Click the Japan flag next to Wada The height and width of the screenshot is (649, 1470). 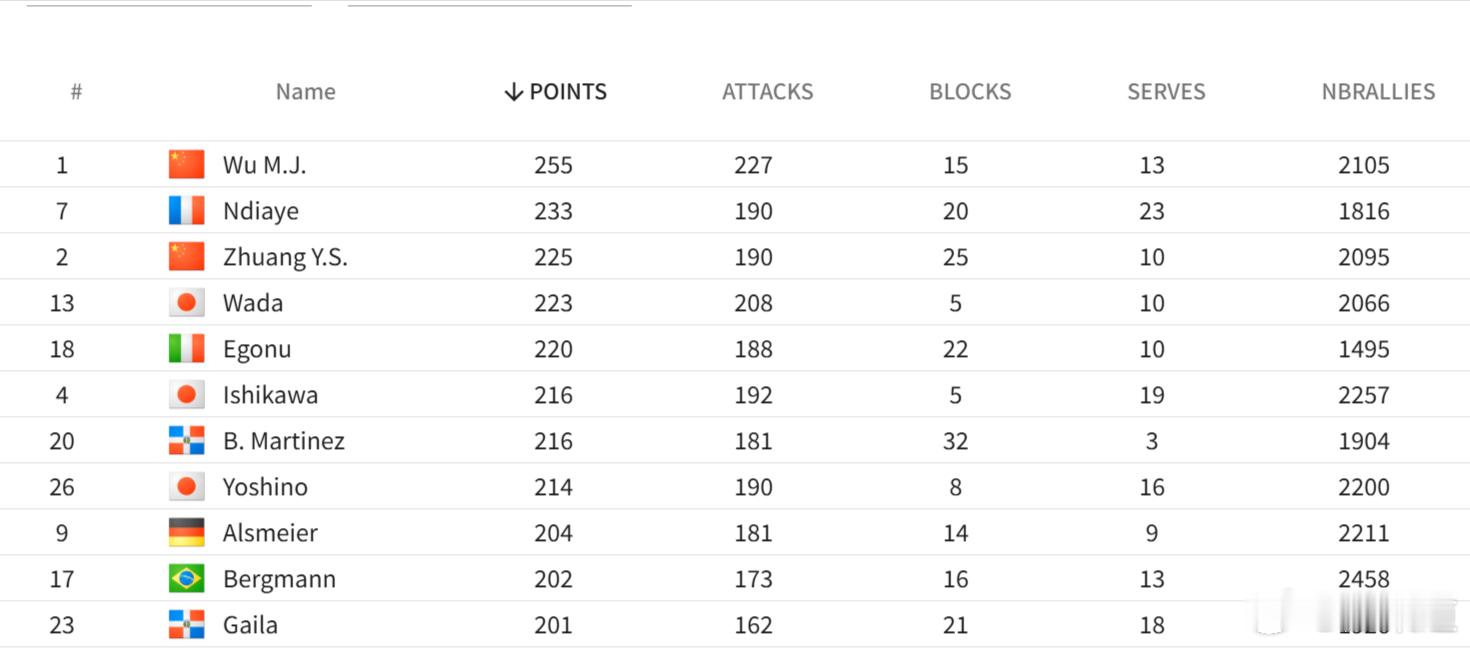186,302
